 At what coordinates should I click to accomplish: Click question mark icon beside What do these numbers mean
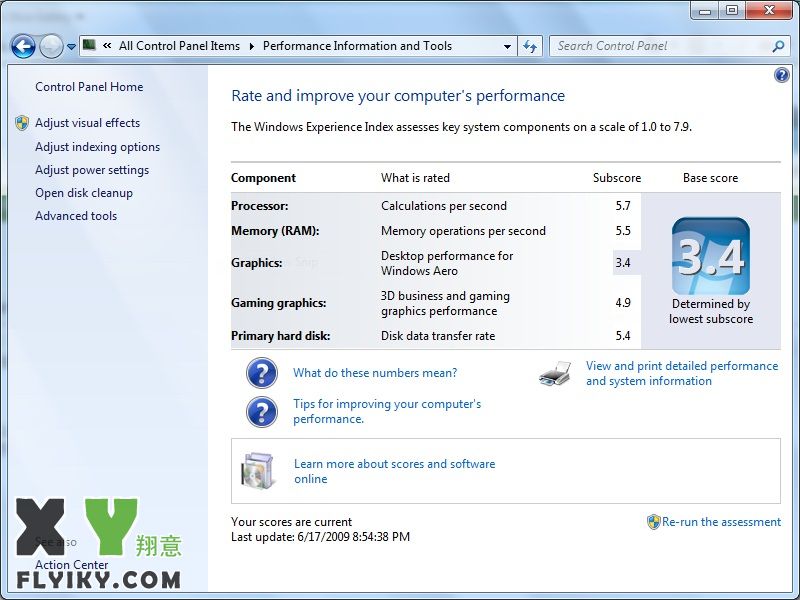(262, 373)
